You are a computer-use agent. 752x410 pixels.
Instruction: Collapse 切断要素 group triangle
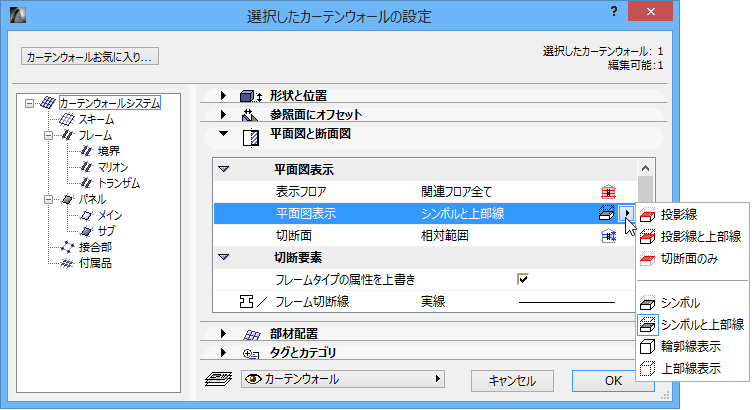[224, 257]
